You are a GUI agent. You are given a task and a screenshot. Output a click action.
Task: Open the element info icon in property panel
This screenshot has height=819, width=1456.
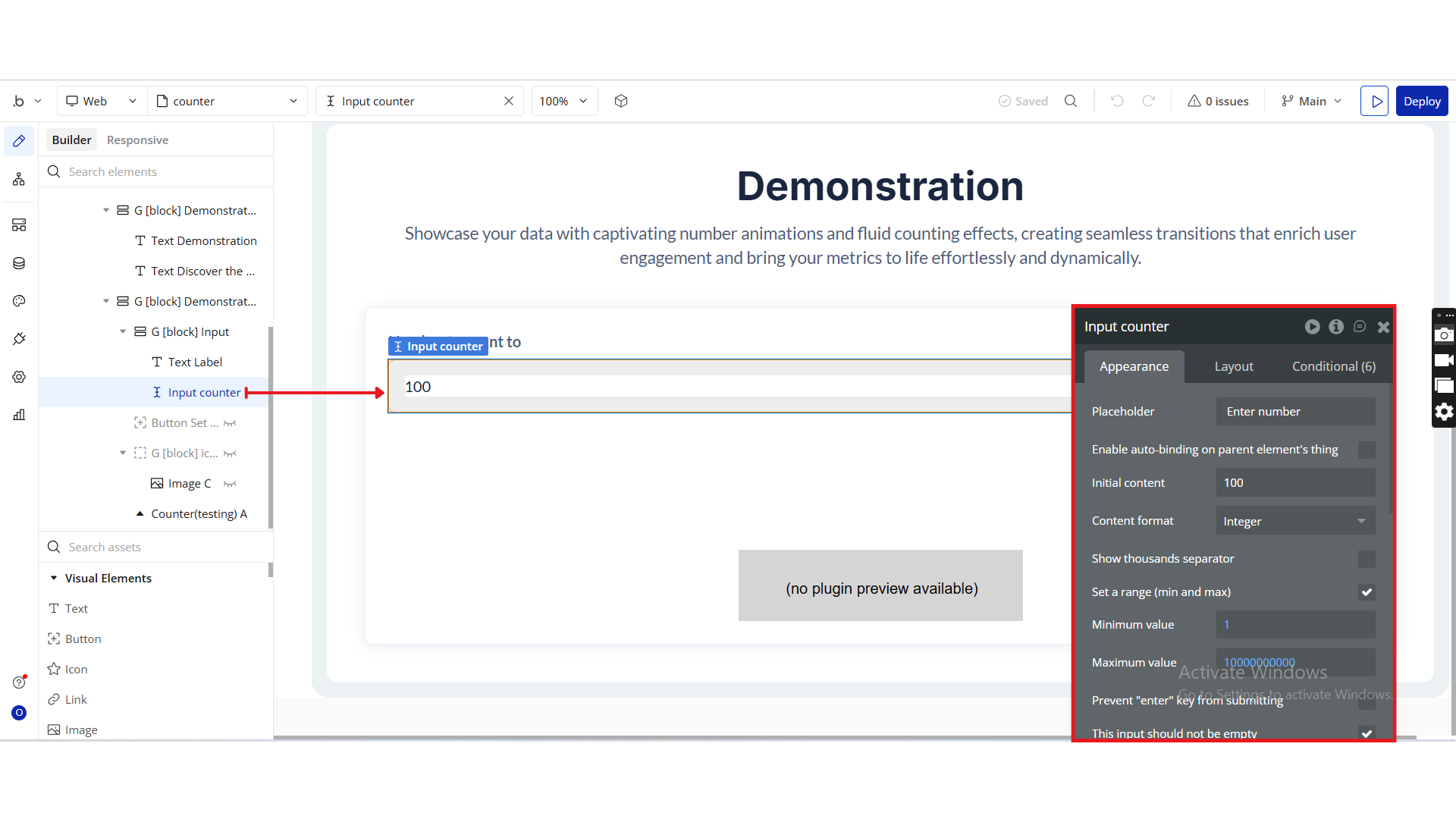pos(1336,326)
